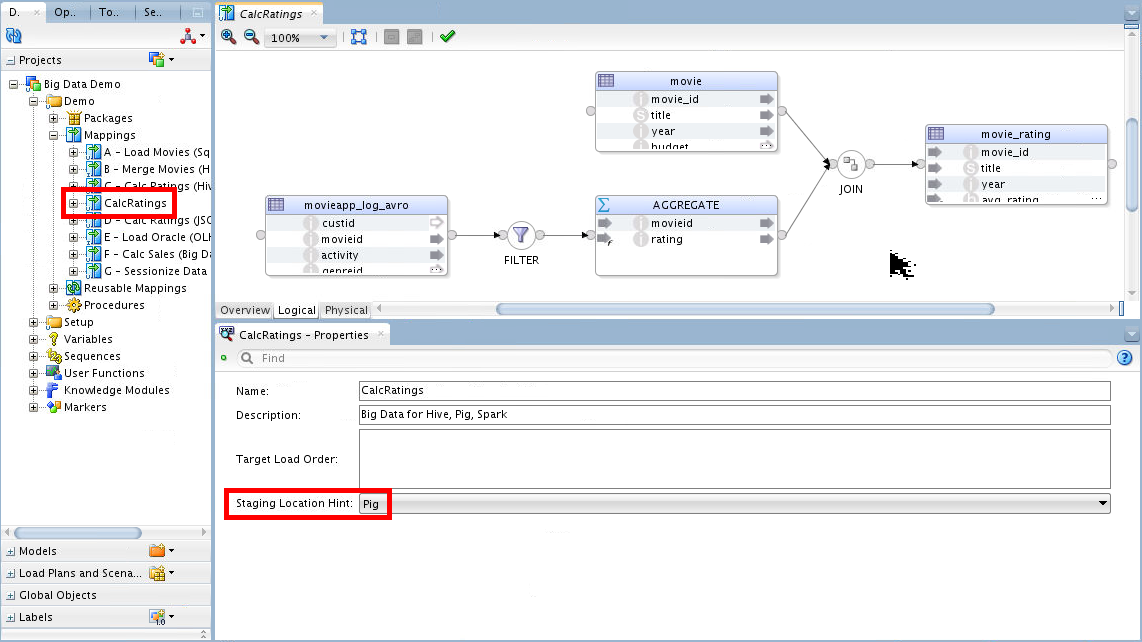
Task: Click the Target Load Order text area
Action: [x=734, y=458]
